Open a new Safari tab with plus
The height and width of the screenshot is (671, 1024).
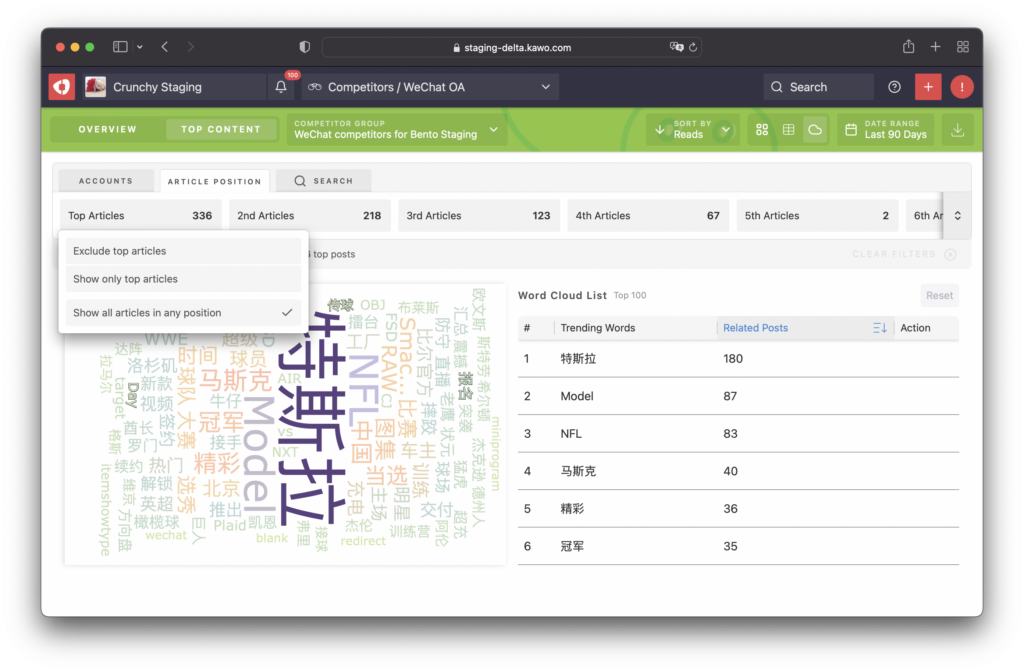[x=935, y=47]
